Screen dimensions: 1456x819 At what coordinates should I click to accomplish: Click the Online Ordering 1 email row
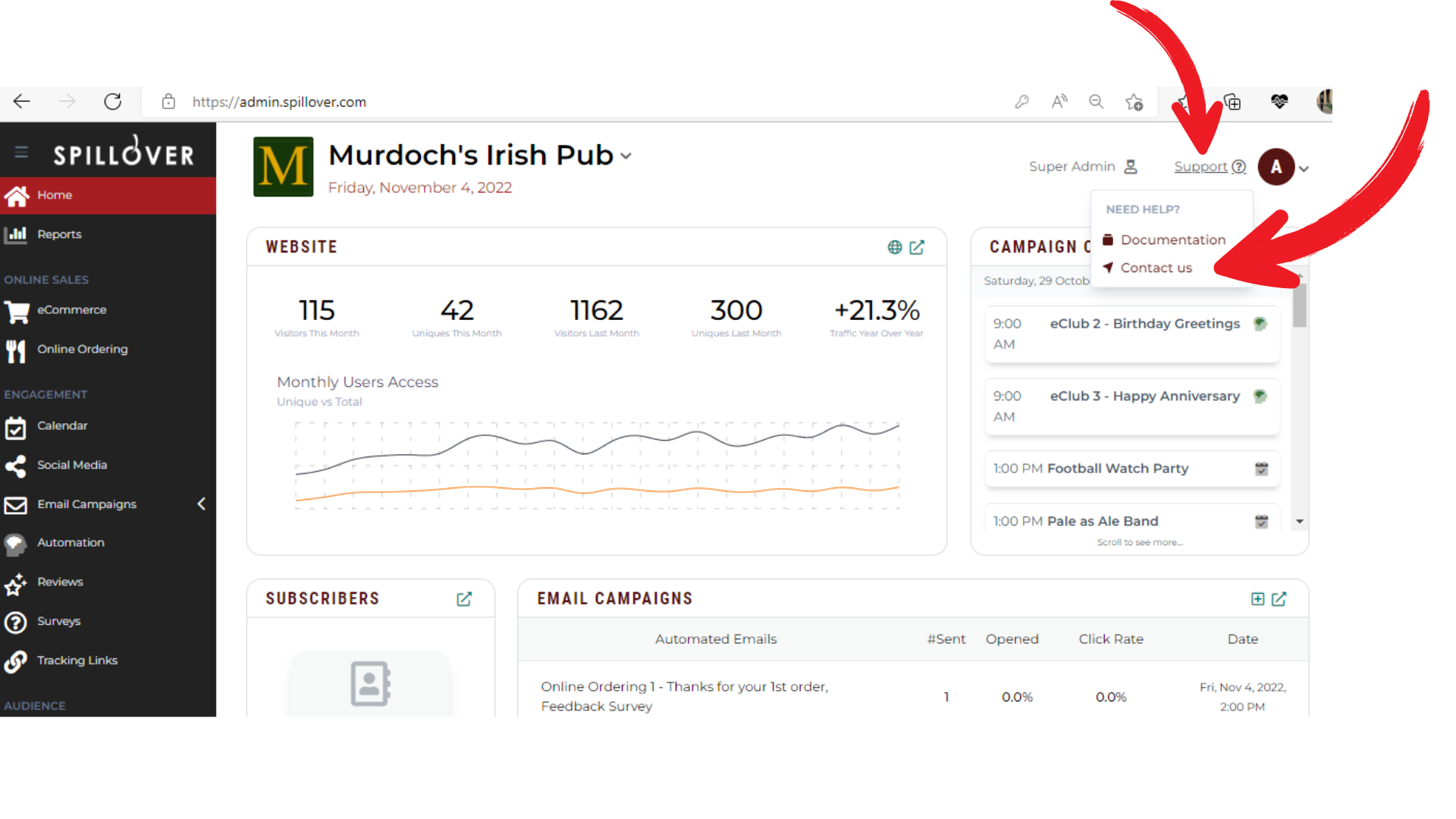click(x=913, y=696)
